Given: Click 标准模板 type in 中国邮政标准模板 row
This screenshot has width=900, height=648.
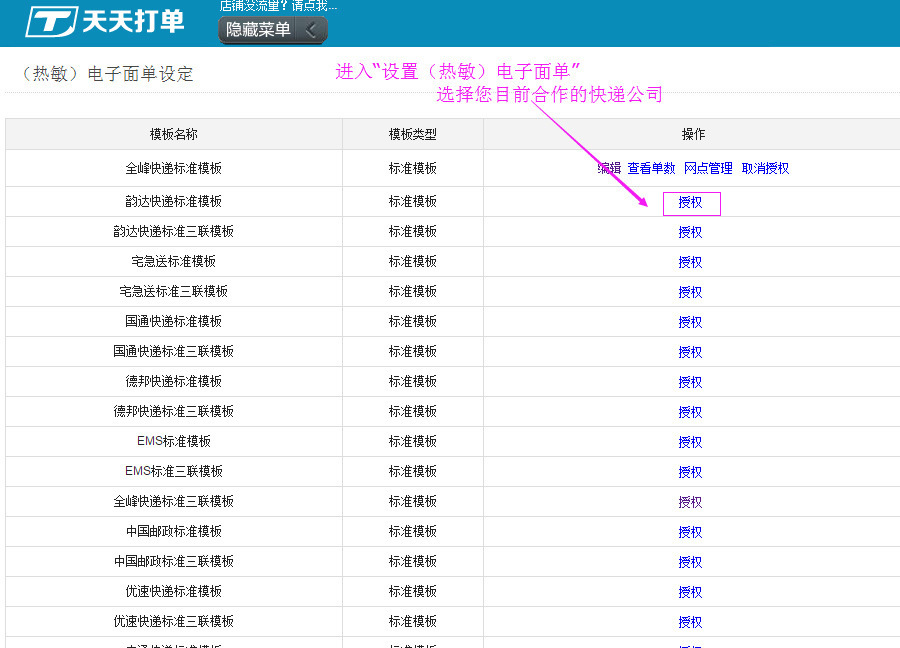Looking at the screenshot, I should click(x=413, y=531).
